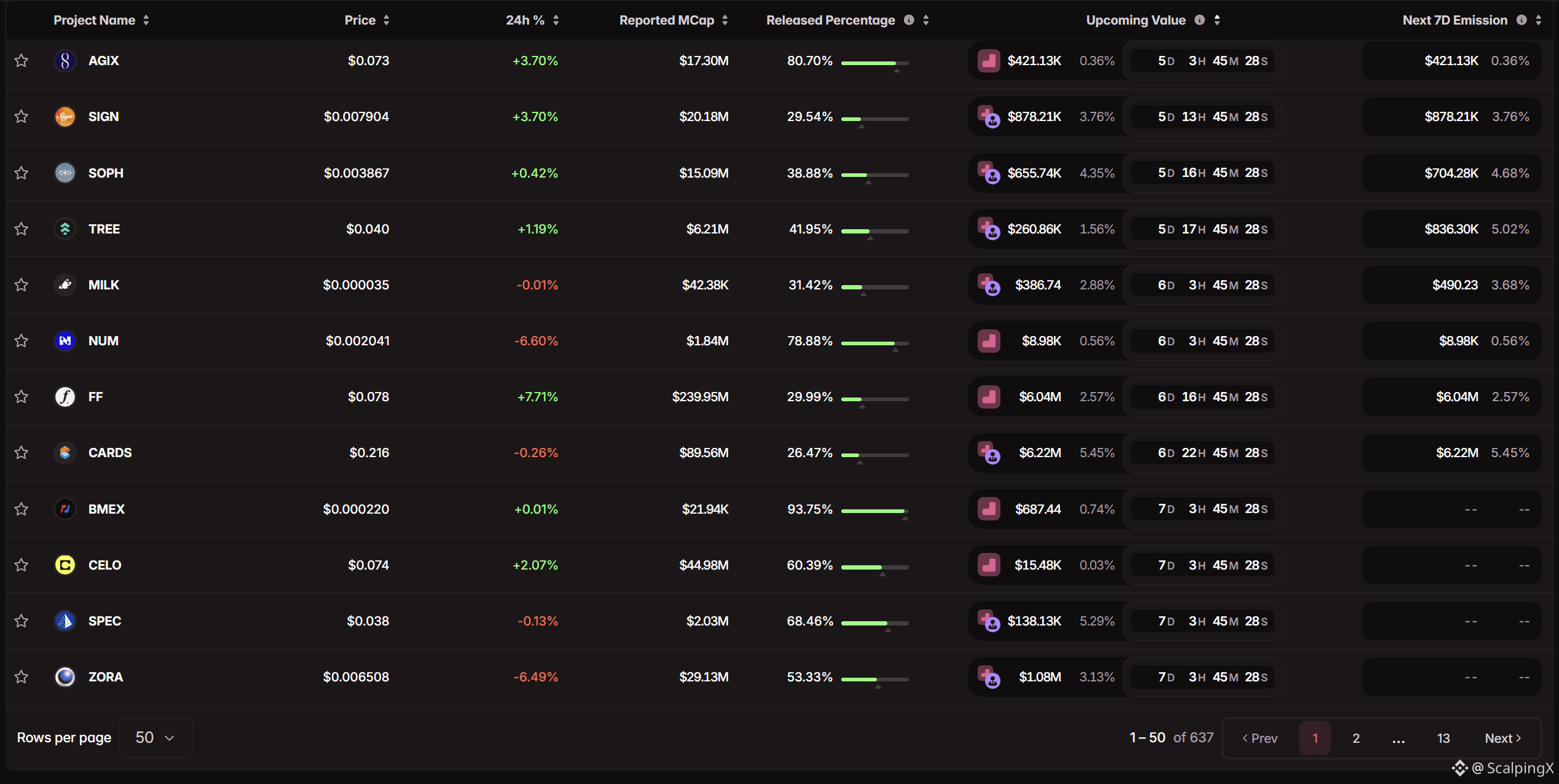The width and height of the screenshot is (1559, 784).
Task: Click the info icon next to Next 7D Emission
Action: 1522,20
